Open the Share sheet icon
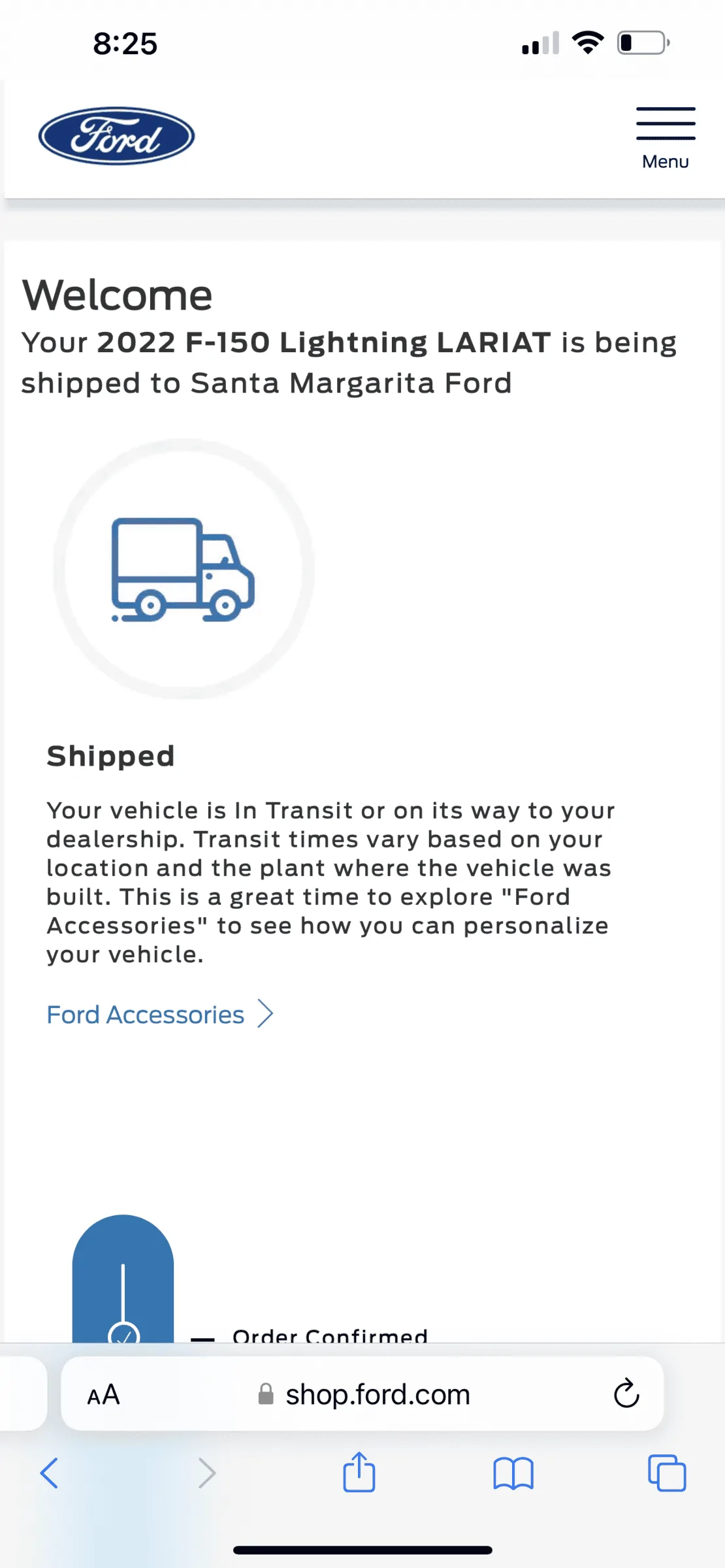Image resolution: width=725 pixels, height=1568 pixels. [359, 1472]
